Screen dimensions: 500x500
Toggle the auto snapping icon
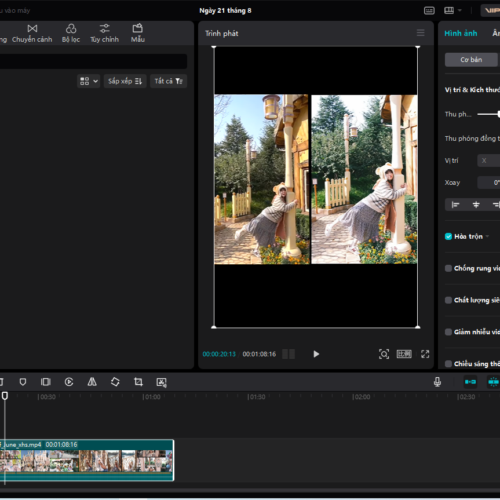click(x=493, y=382)
